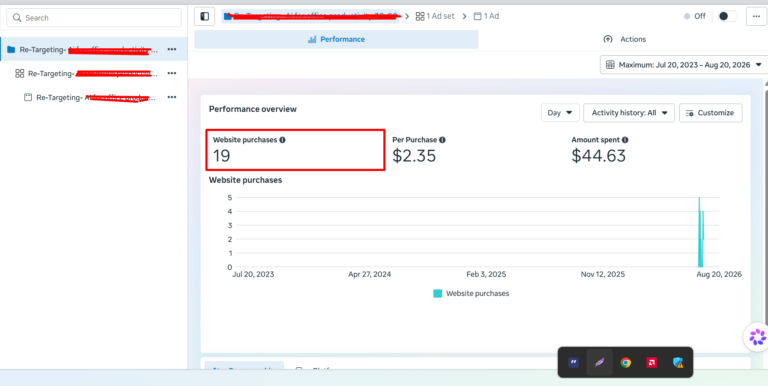Switch to the Performance tab
768x386 pixels.
336,39
